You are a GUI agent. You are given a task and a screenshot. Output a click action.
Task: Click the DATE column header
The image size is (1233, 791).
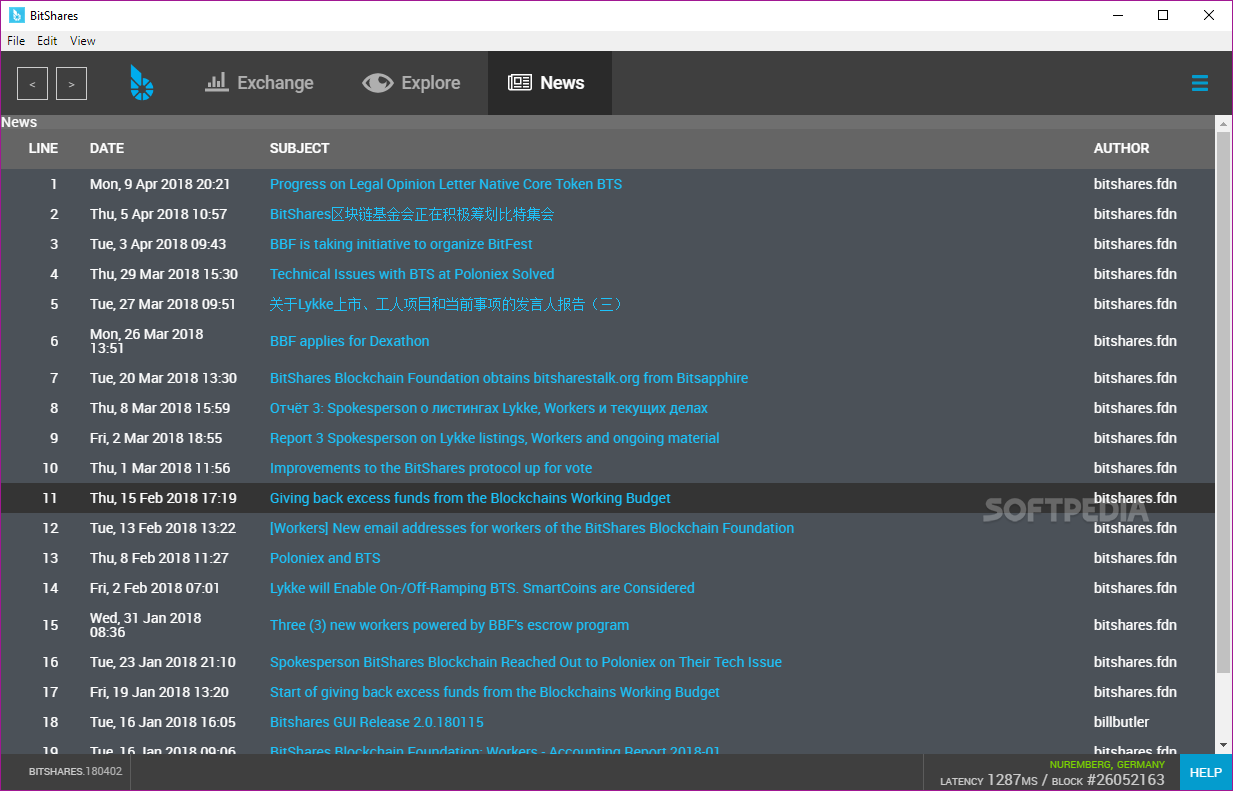click(x=107, y=148)
